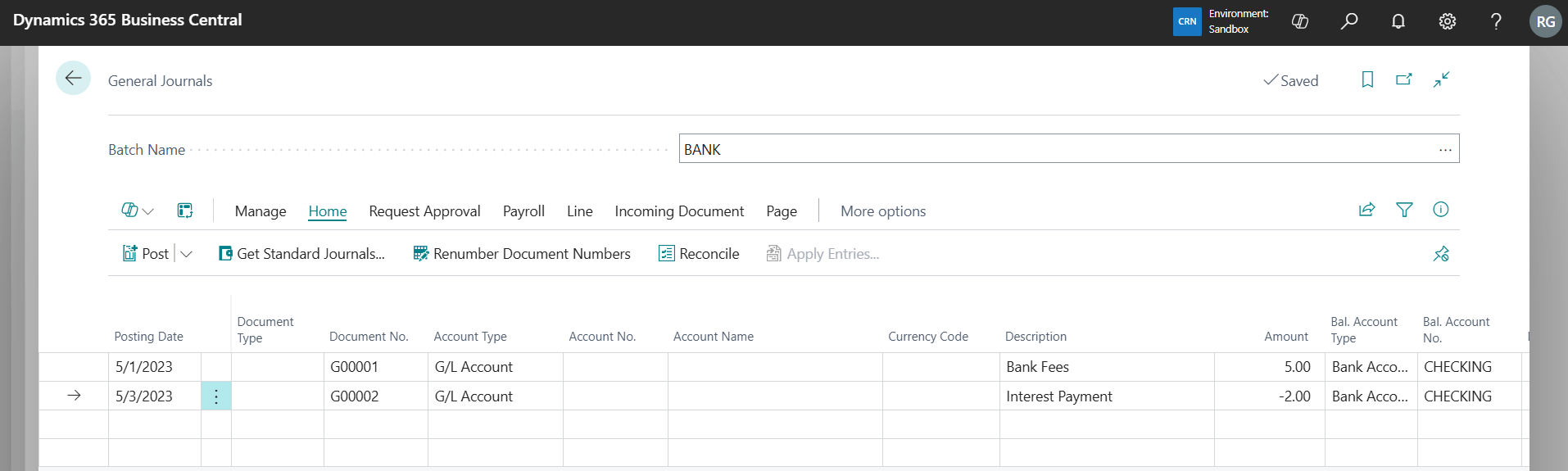This screenshot has height=471, width=1568.
Task: Open the Line menu
Action: pos(580,211)
